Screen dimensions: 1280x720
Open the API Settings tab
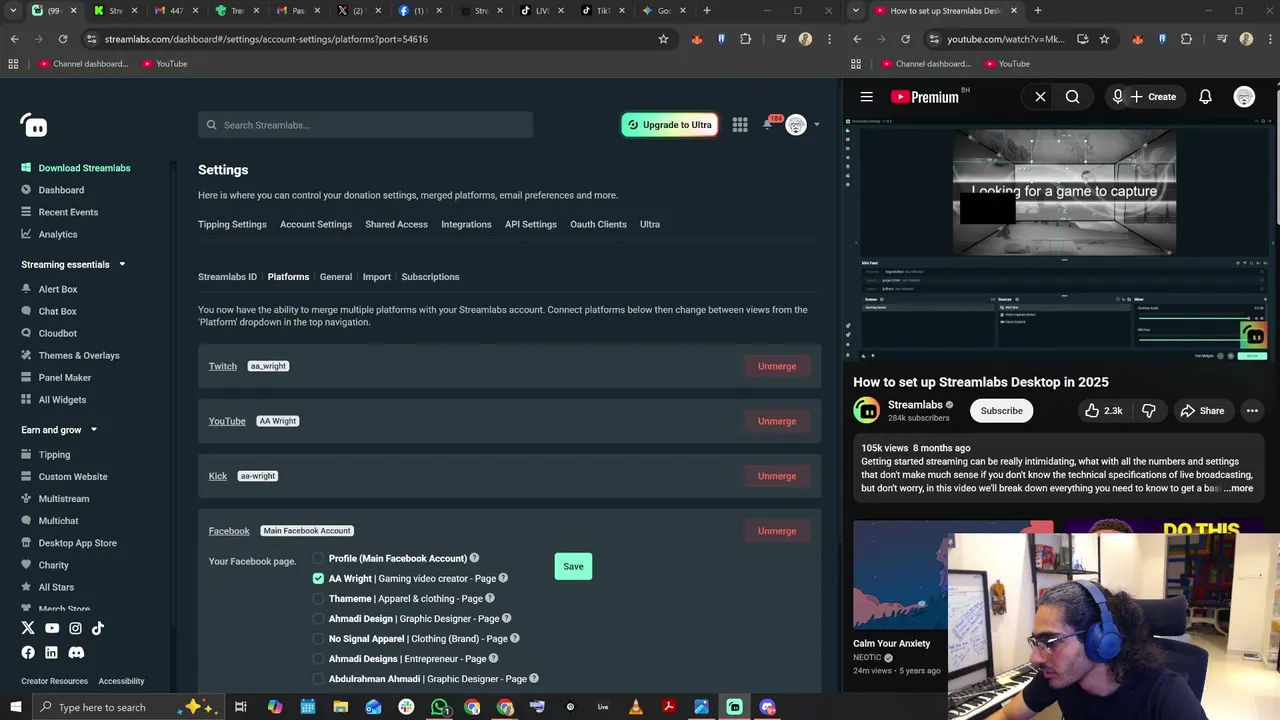point(531,224)
